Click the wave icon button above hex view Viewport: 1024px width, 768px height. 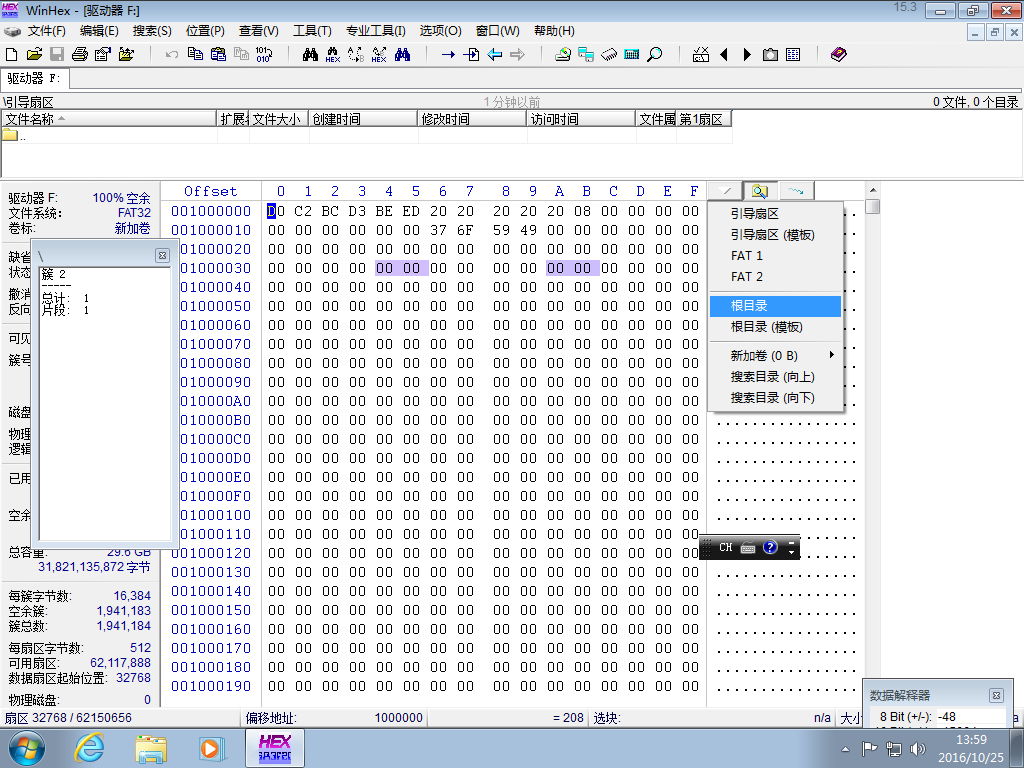[796, 191]
